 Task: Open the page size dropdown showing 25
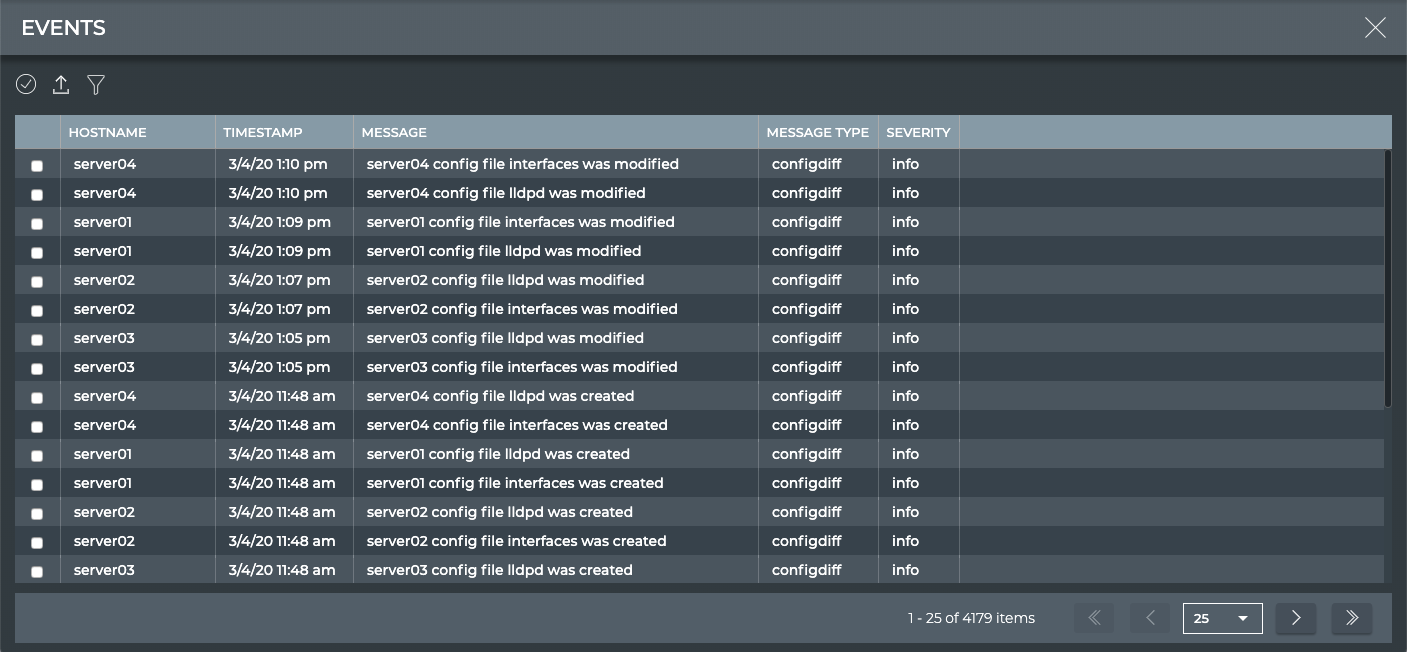pos(1222,618)
